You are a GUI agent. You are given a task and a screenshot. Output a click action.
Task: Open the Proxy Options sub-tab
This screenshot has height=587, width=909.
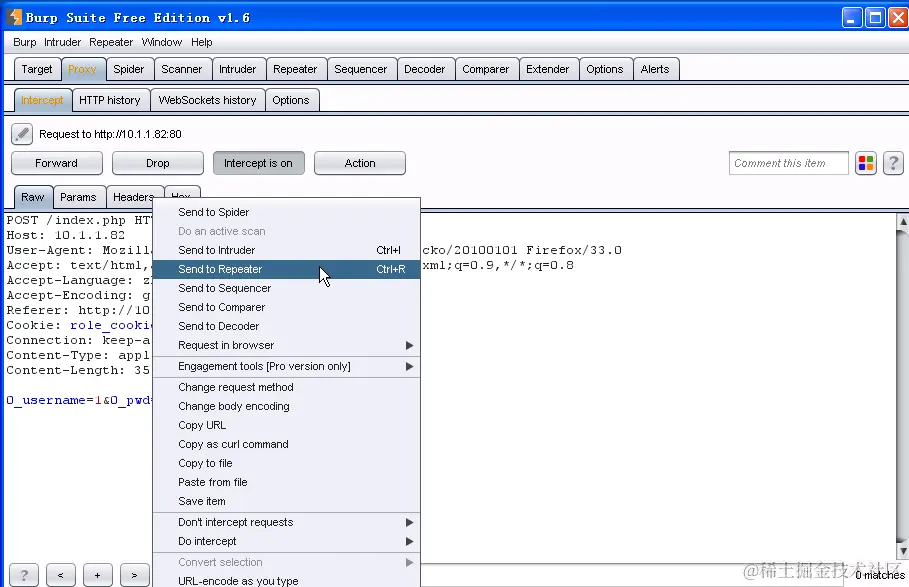[x=291, y=100]
